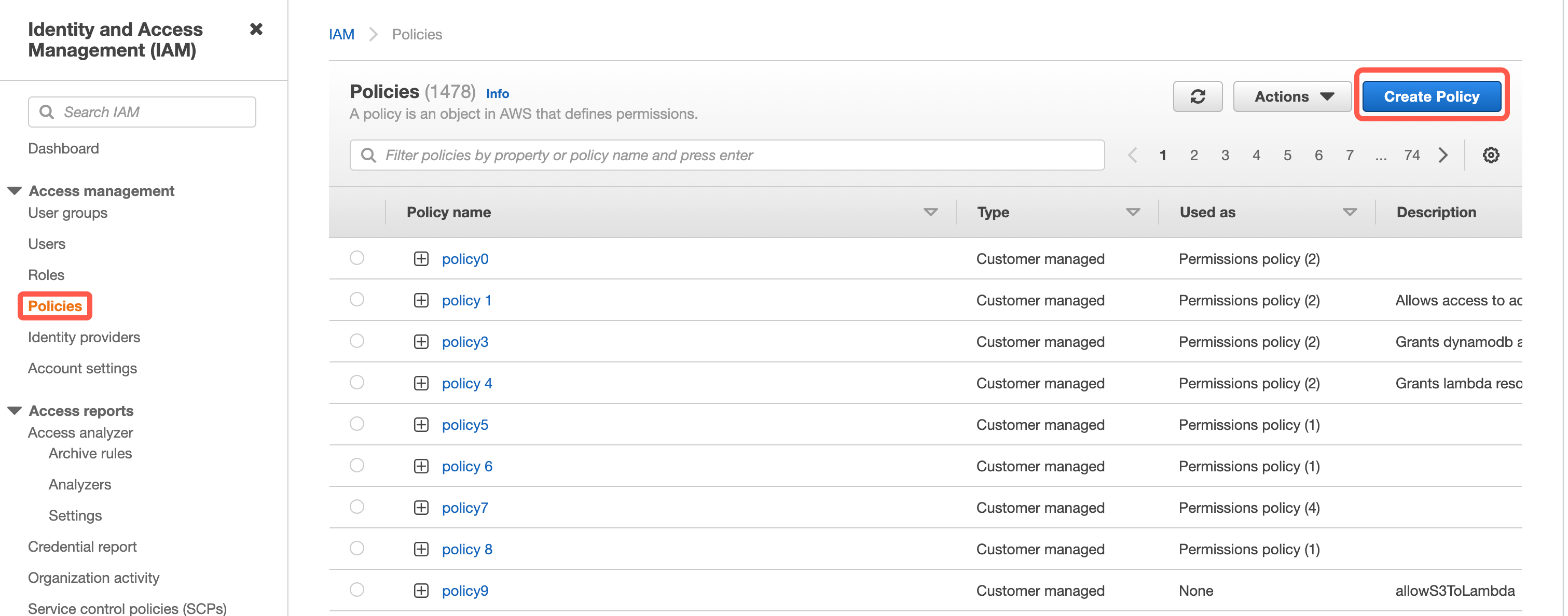Select the policy0 radio button

(356, 258)
